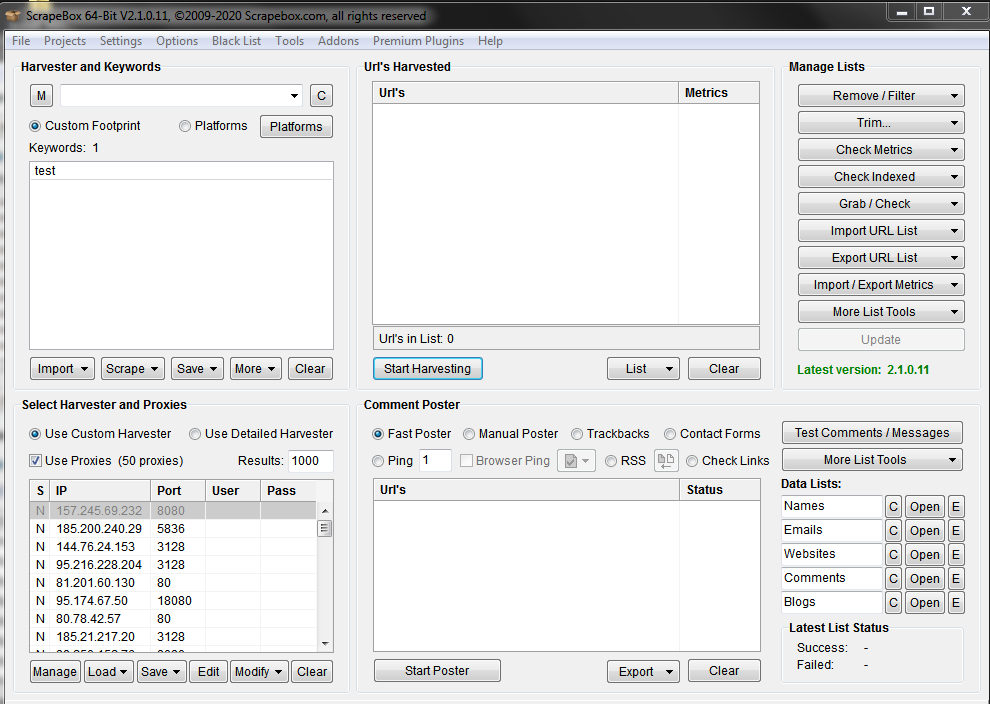Click C button next to Emails list
The width and height of the screenshot is (990, 704).
(x=893, y=531)
